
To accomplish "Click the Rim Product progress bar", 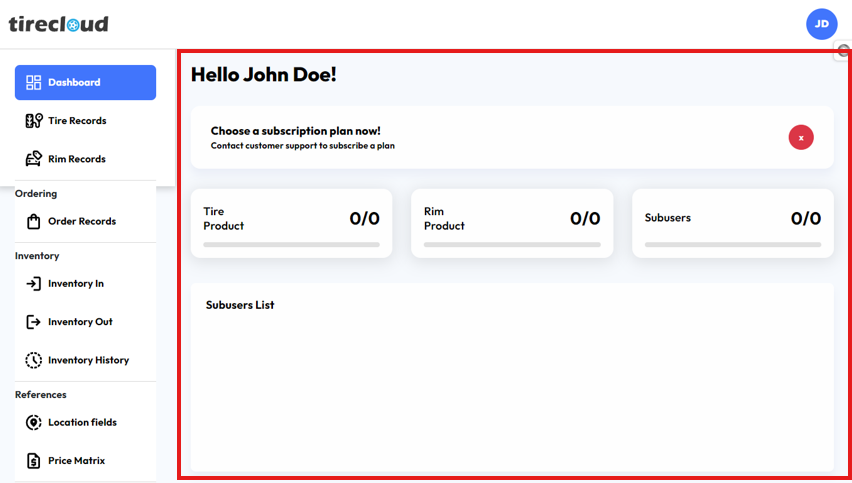I will pos(512,244).
